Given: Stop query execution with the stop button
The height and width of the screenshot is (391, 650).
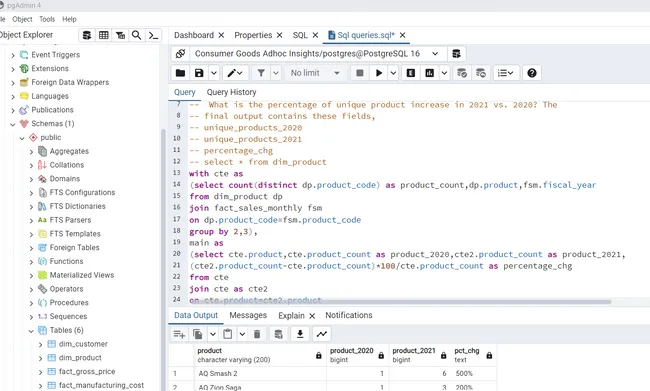Looking at the screenshot, I should tap(360, 73).
